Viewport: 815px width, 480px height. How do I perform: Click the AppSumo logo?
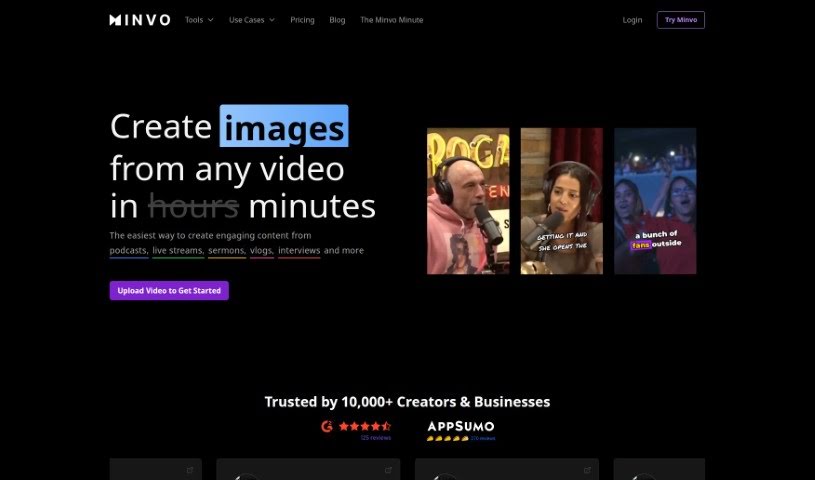tap(460, 426)
